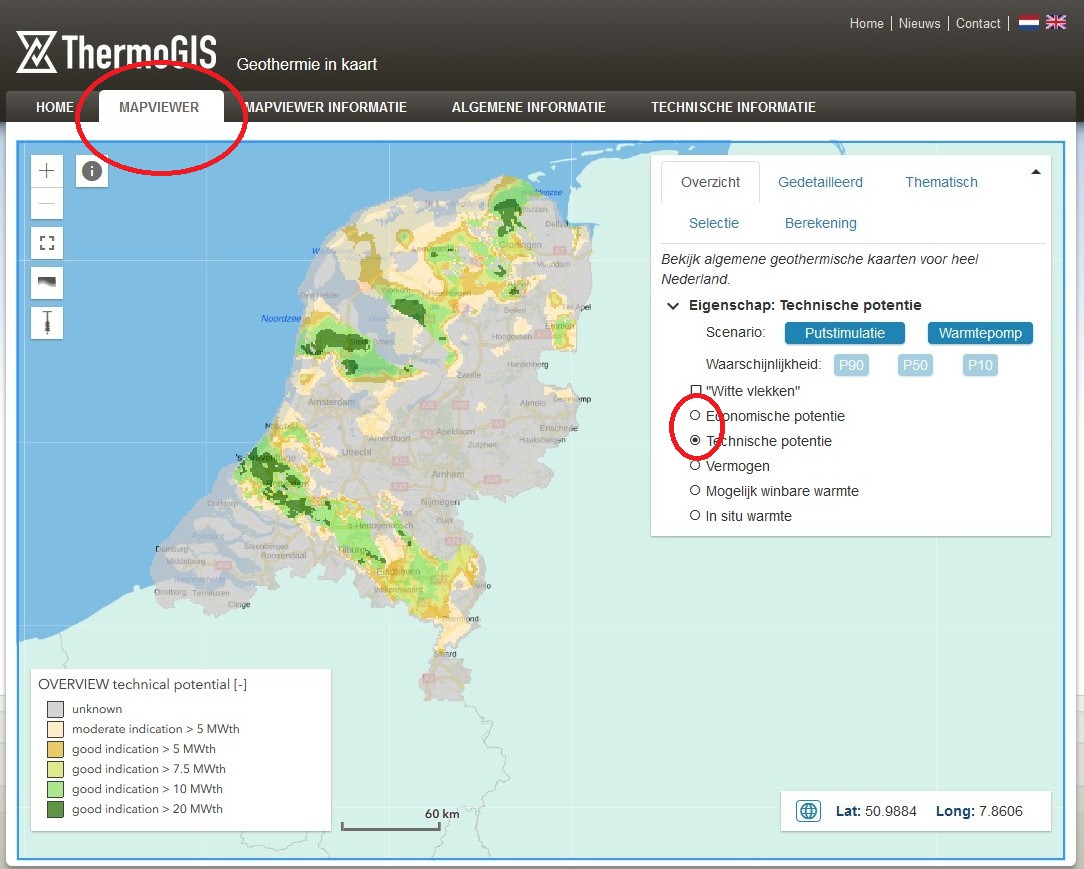Image resolution: width=1084 pixels, height=869 pixels.
Task: Zoom out with the minus button
Action: 47,203
